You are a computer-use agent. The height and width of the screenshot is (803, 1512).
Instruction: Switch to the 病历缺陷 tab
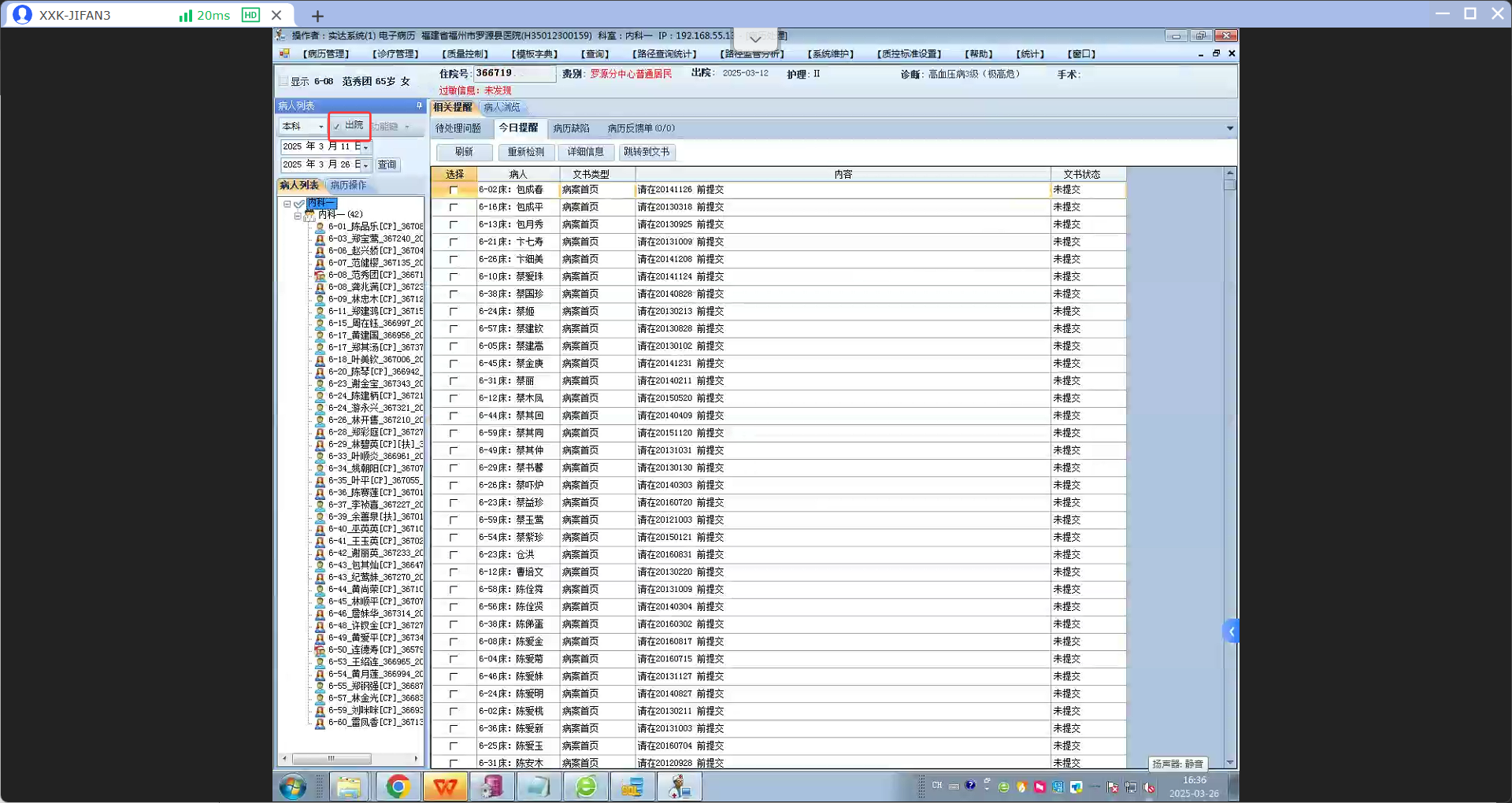pyautogui.click(x=571, y=128)
